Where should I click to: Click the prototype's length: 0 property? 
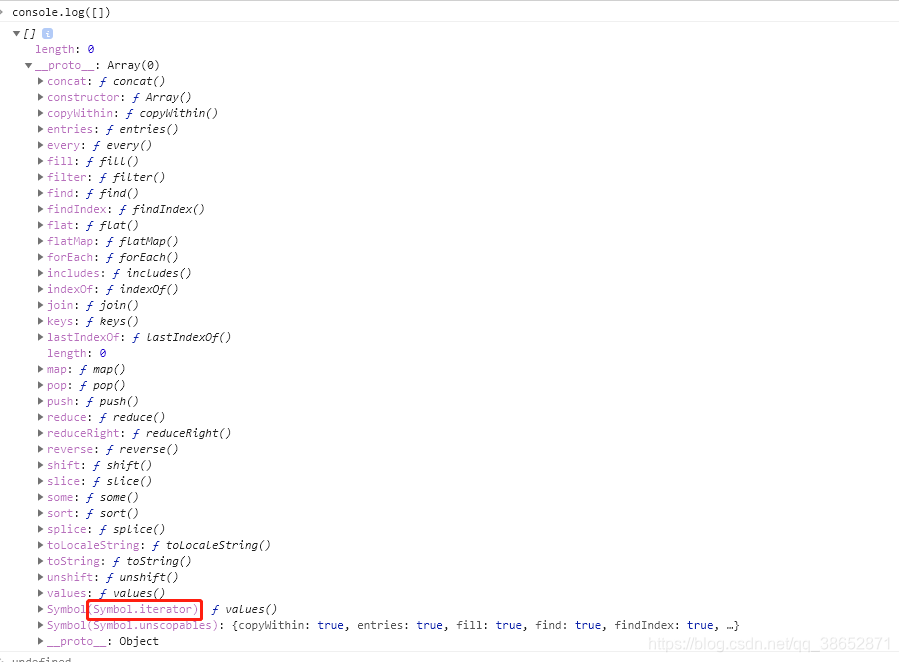77,354
